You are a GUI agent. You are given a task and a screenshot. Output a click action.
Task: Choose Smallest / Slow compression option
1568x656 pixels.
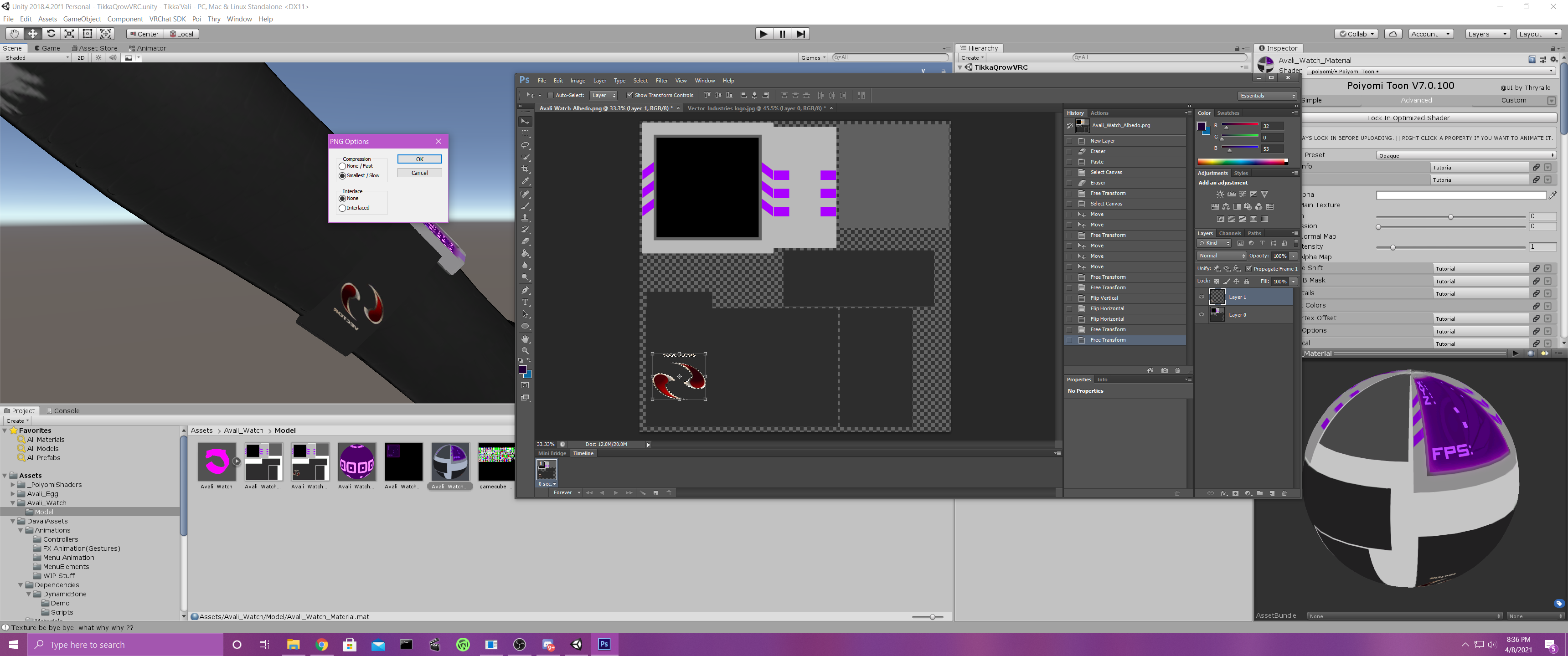pos(342,176)
